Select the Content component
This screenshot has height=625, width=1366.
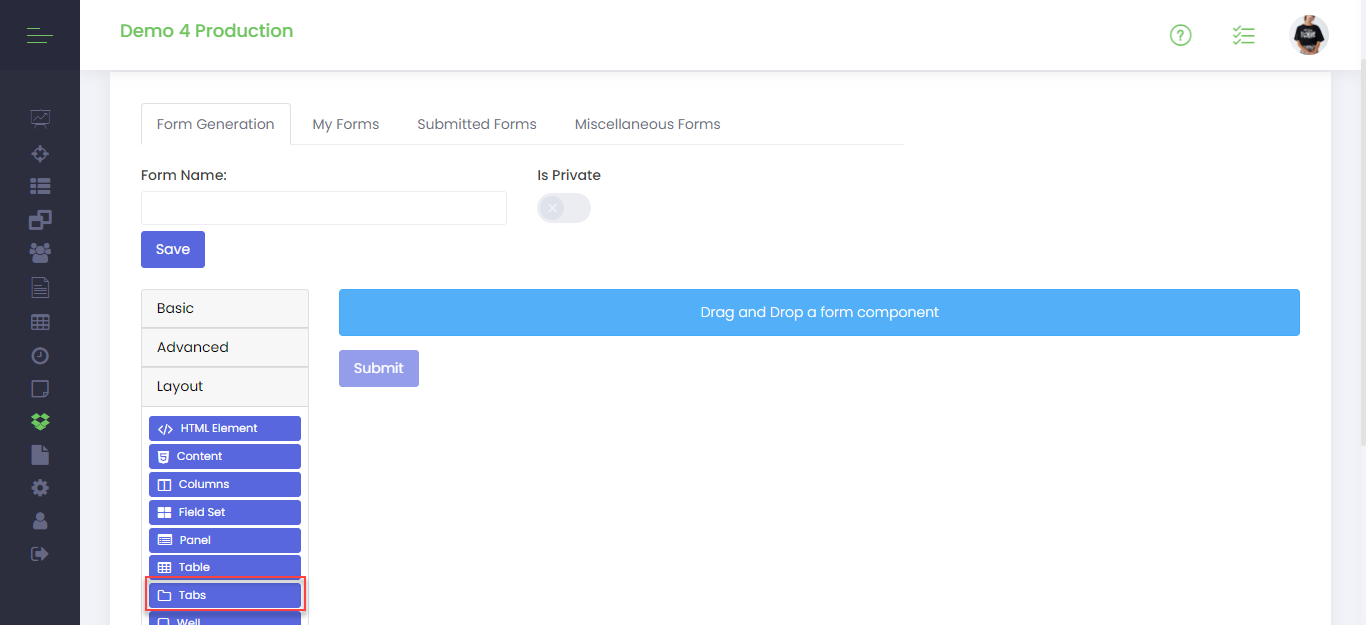225,456
